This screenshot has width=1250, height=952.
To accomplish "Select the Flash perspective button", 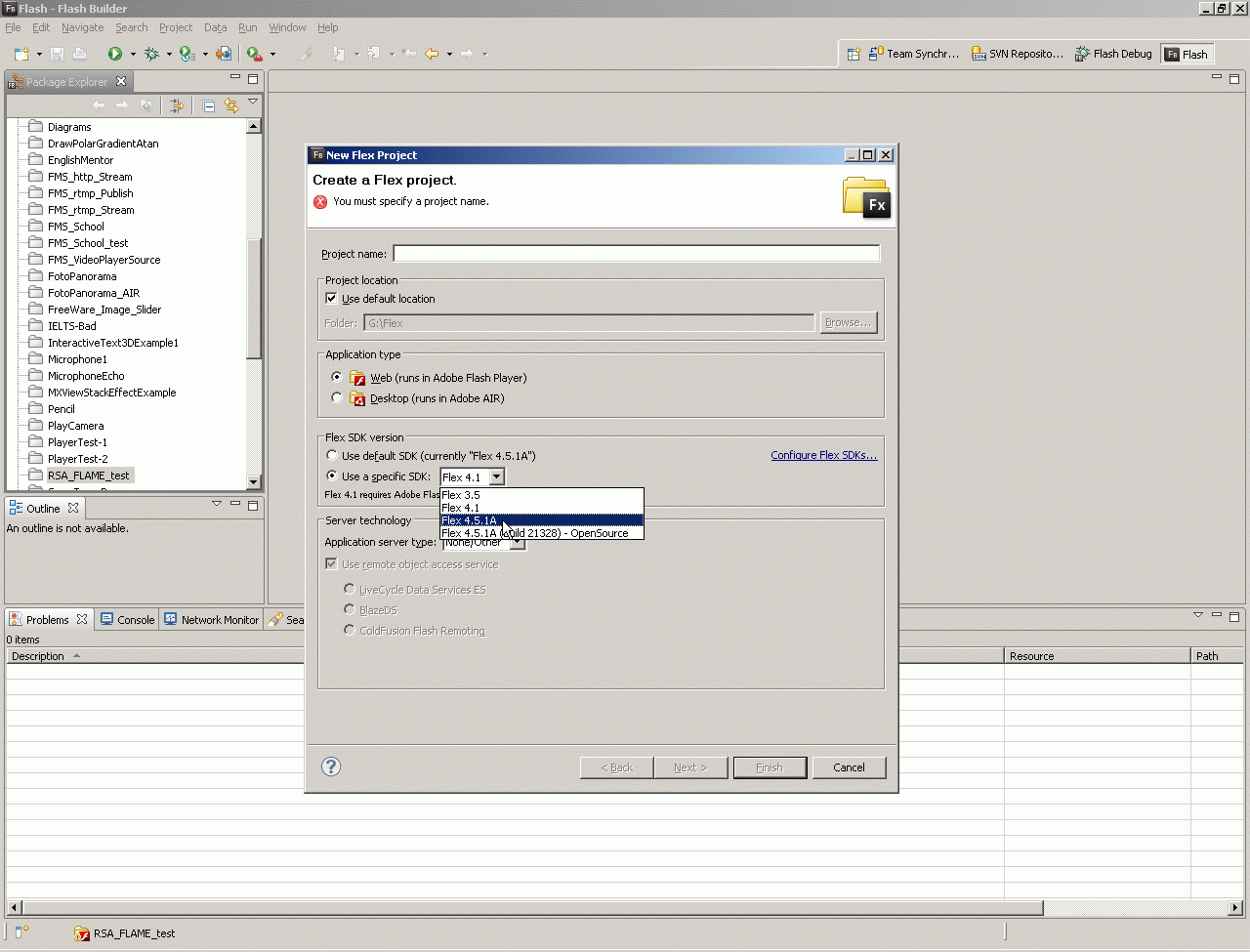I will point(1187,54).
